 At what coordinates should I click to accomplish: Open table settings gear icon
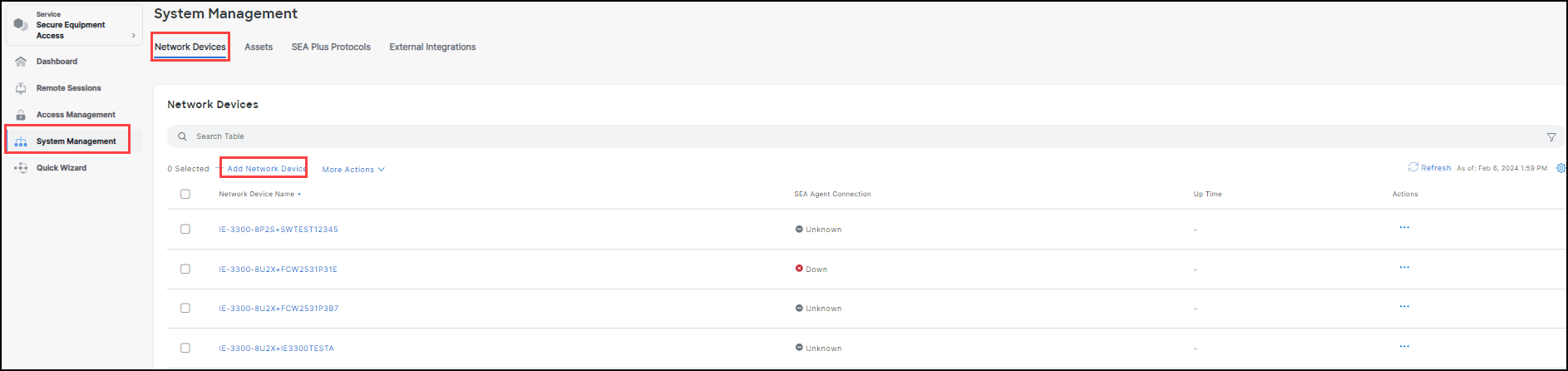1561,168
